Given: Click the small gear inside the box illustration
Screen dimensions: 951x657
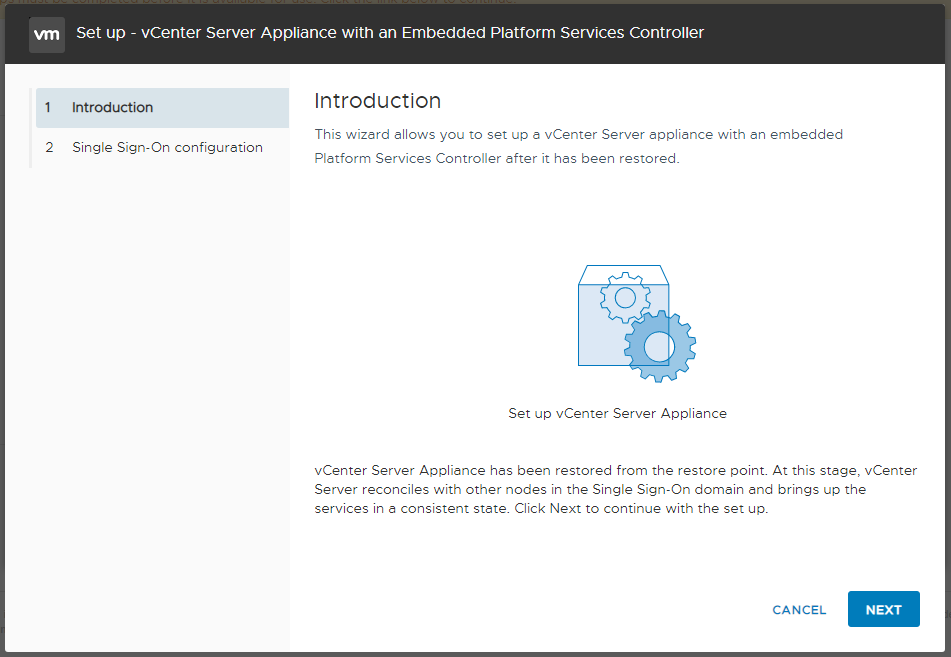Looking at the screenshot, I should tap(623, 297).
